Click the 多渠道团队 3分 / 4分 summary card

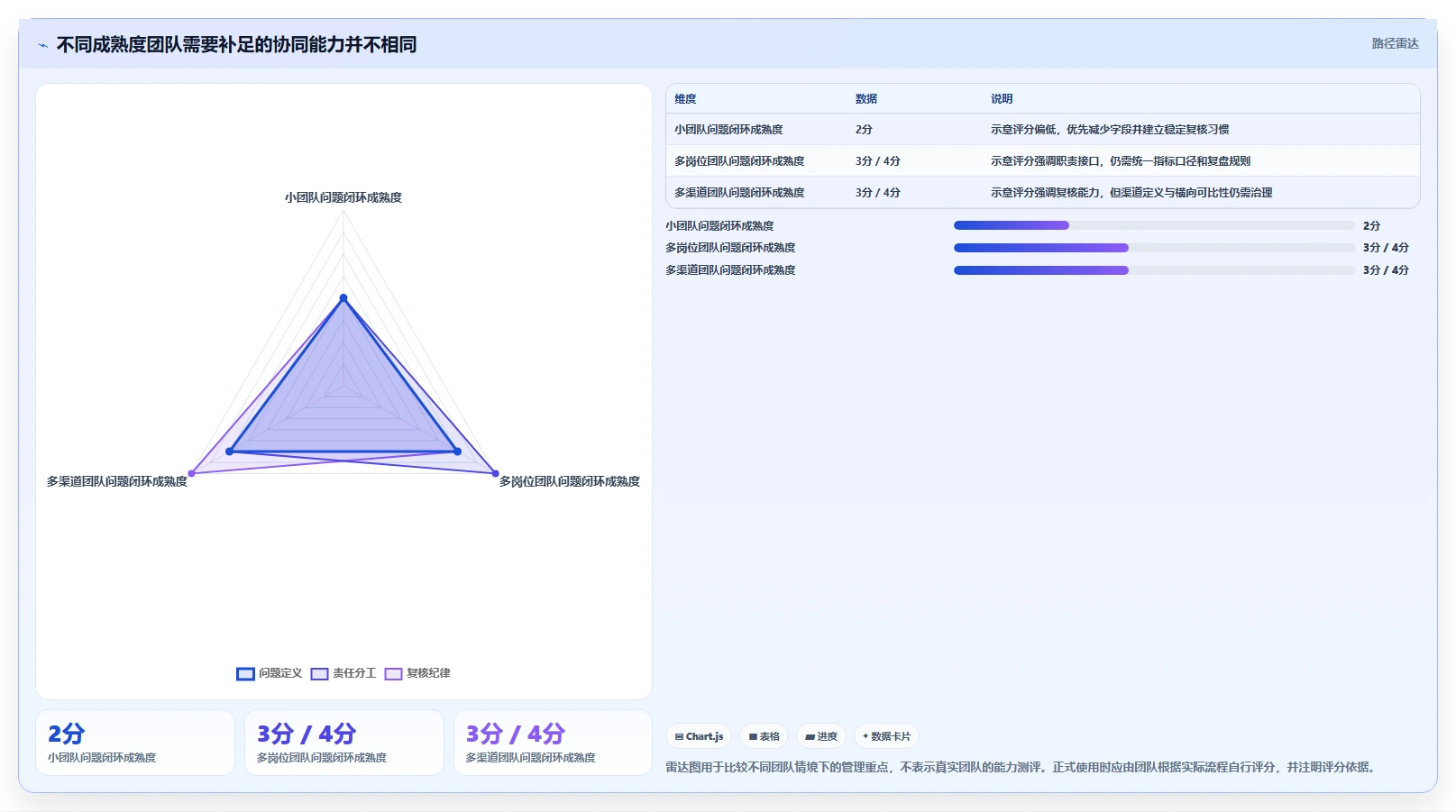(553, 743)
